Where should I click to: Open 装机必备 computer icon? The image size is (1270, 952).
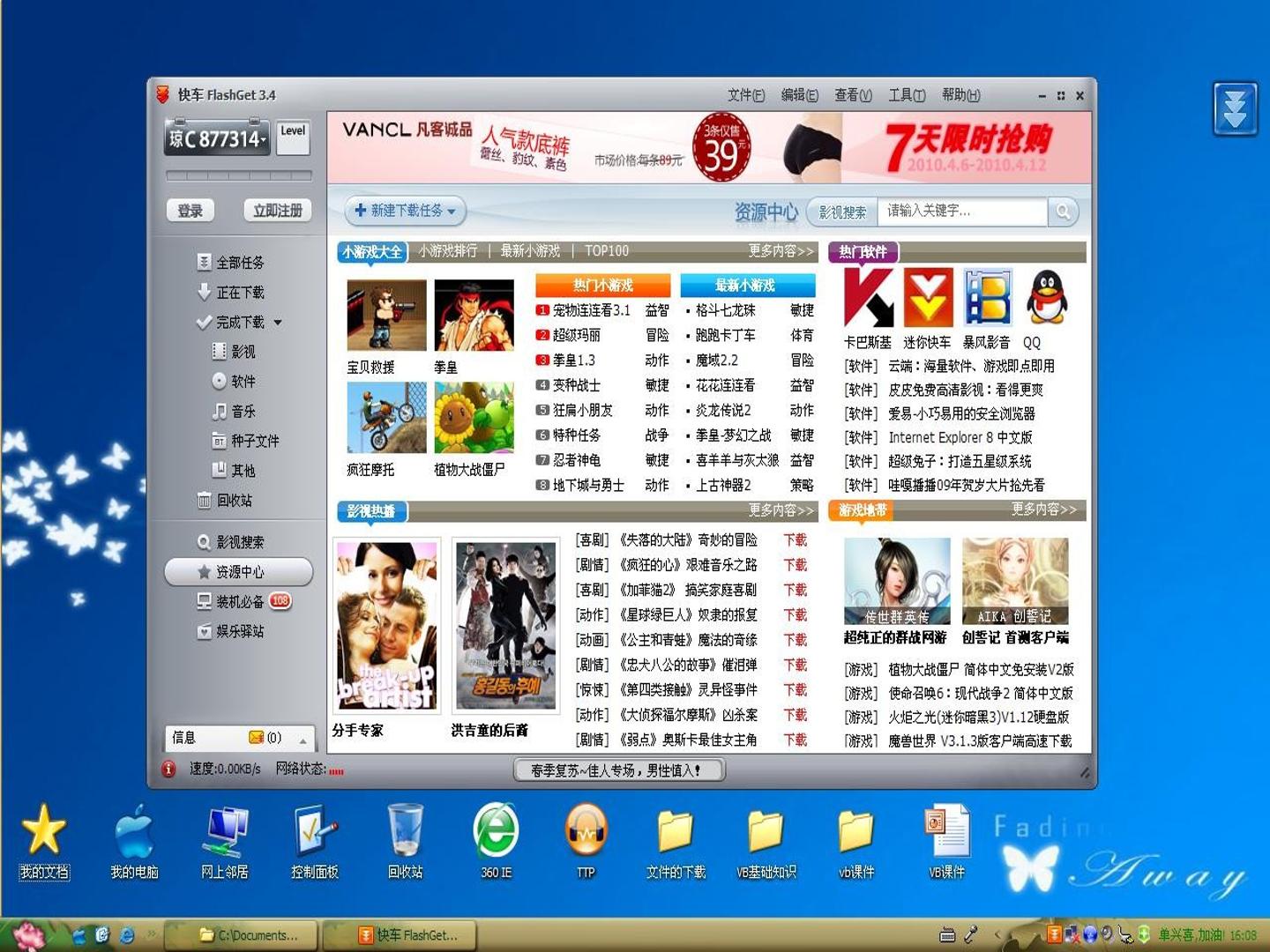point(204,601)
